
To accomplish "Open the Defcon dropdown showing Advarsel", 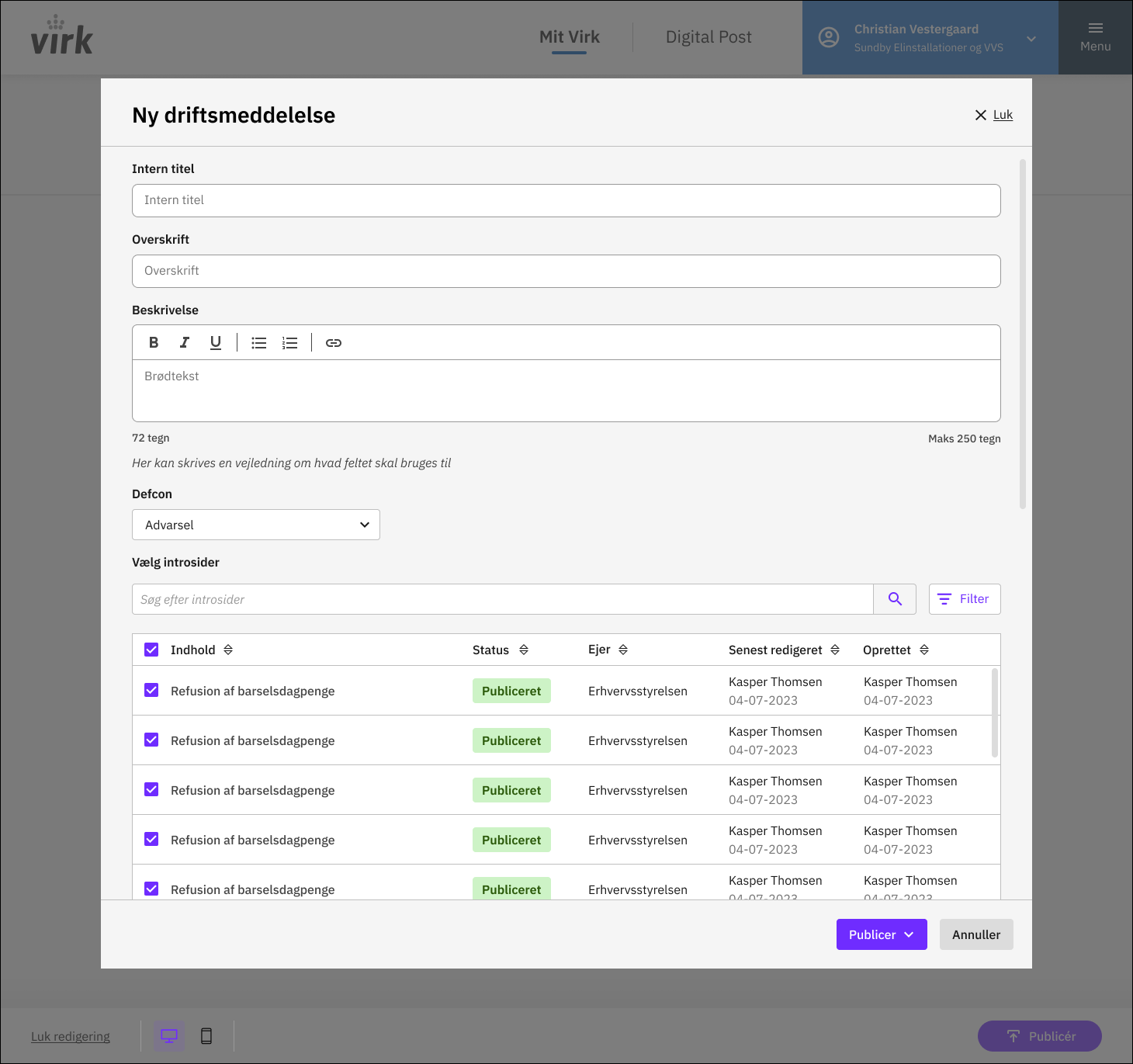I will coord(256,525).
